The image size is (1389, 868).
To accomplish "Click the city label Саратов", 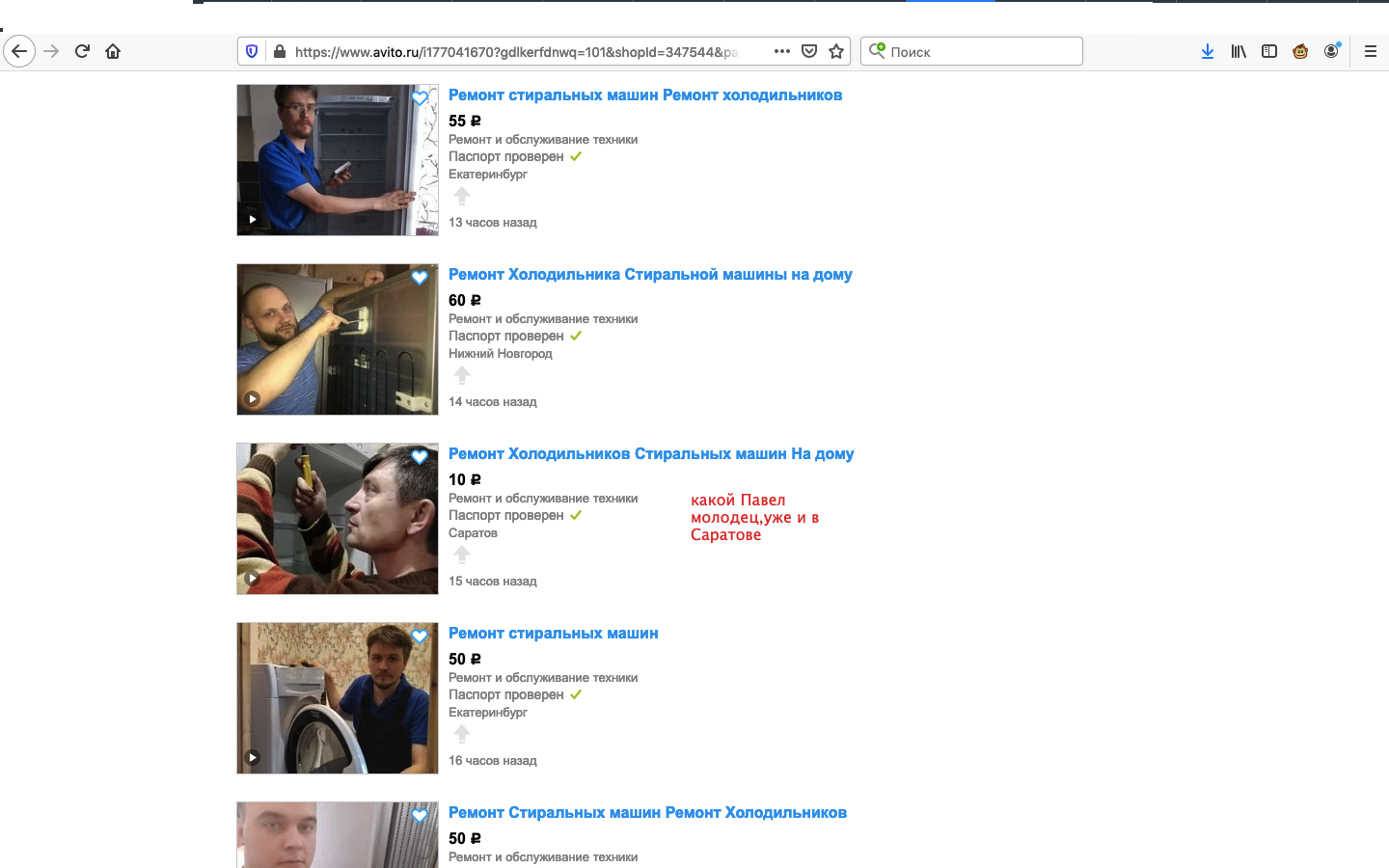I will (473, 533).
